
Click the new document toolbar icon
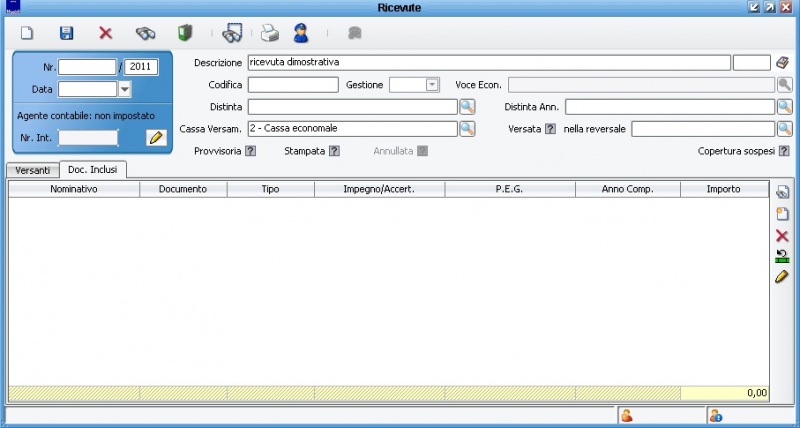tap(27, 33)
